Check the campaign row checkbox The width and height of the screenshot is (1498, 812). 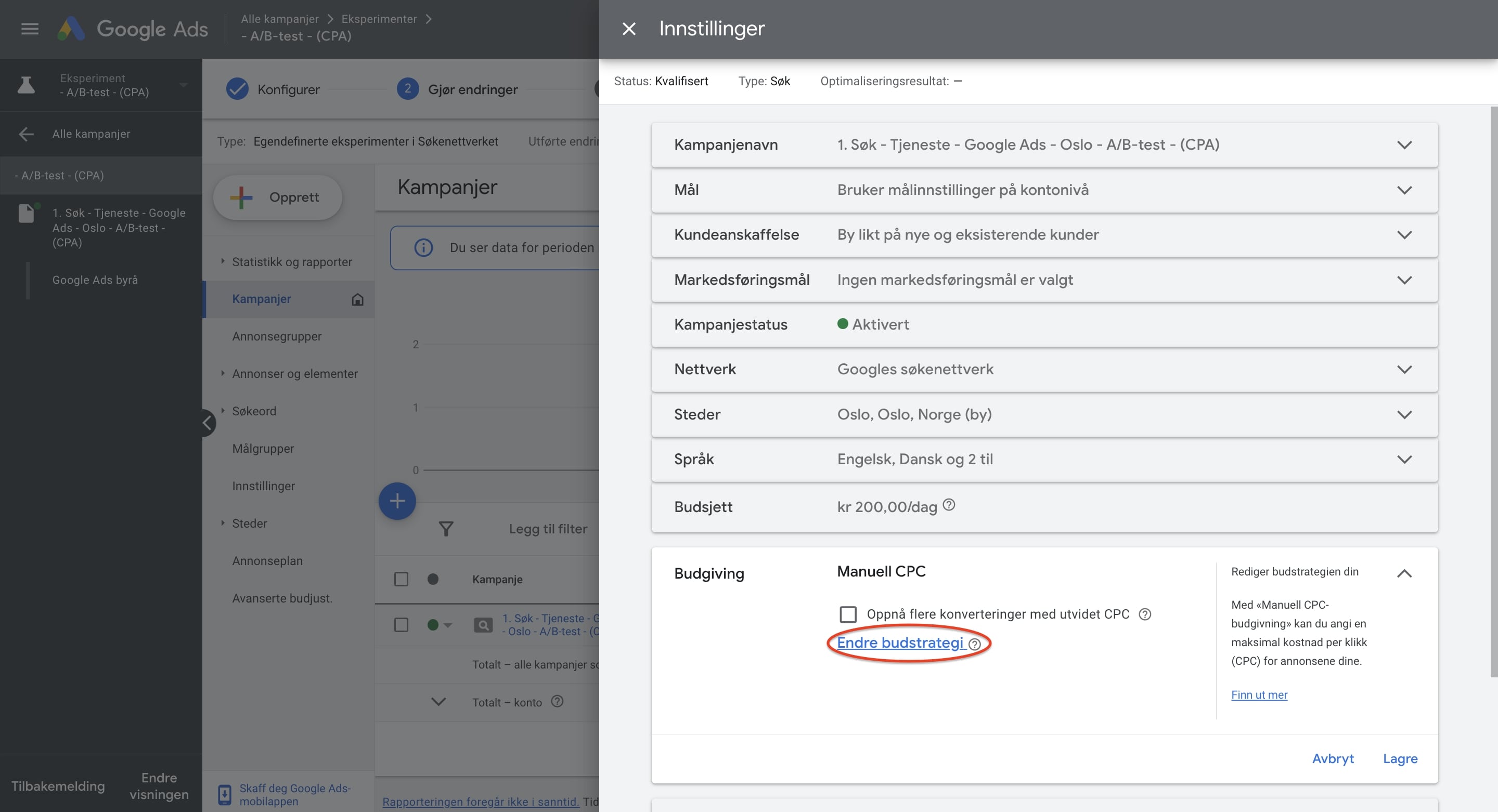(x=401, y=625)
